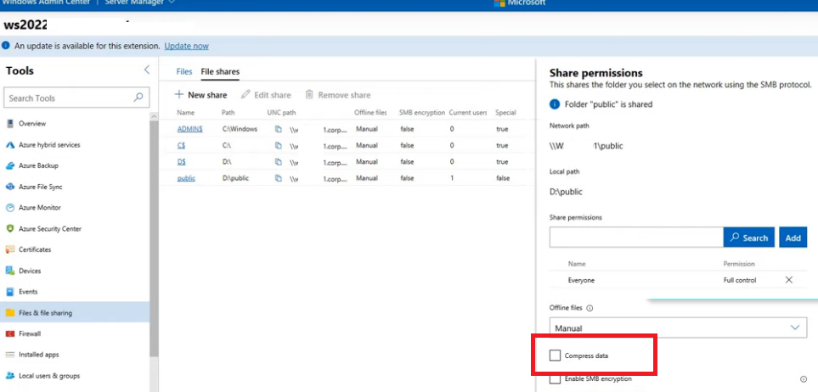Click the Share permissions search input
The height and width of the screenshot is (392, 818).
tap(636, 237)
